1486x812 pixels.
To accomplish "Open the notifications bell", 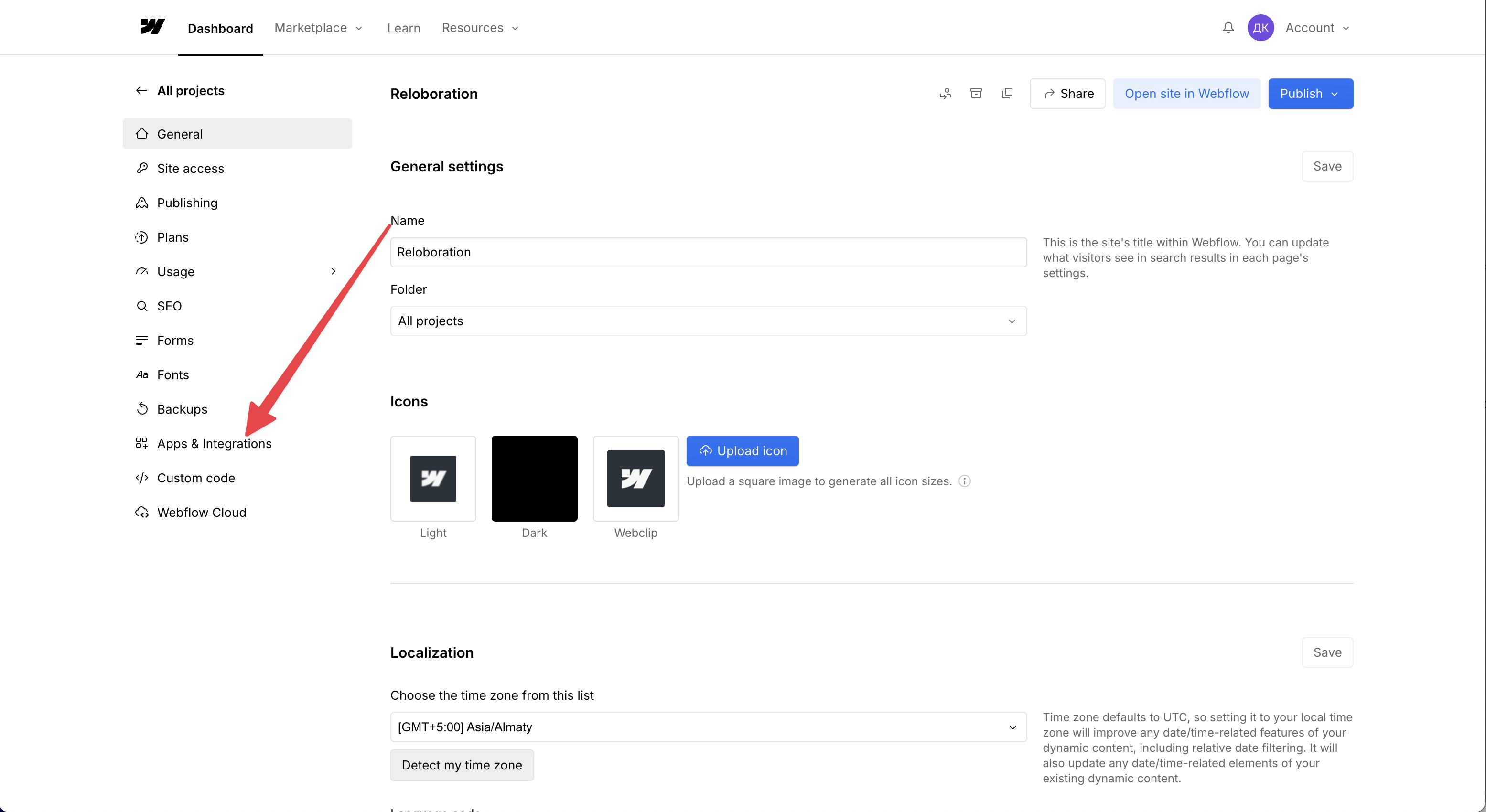I will 1228,28.
